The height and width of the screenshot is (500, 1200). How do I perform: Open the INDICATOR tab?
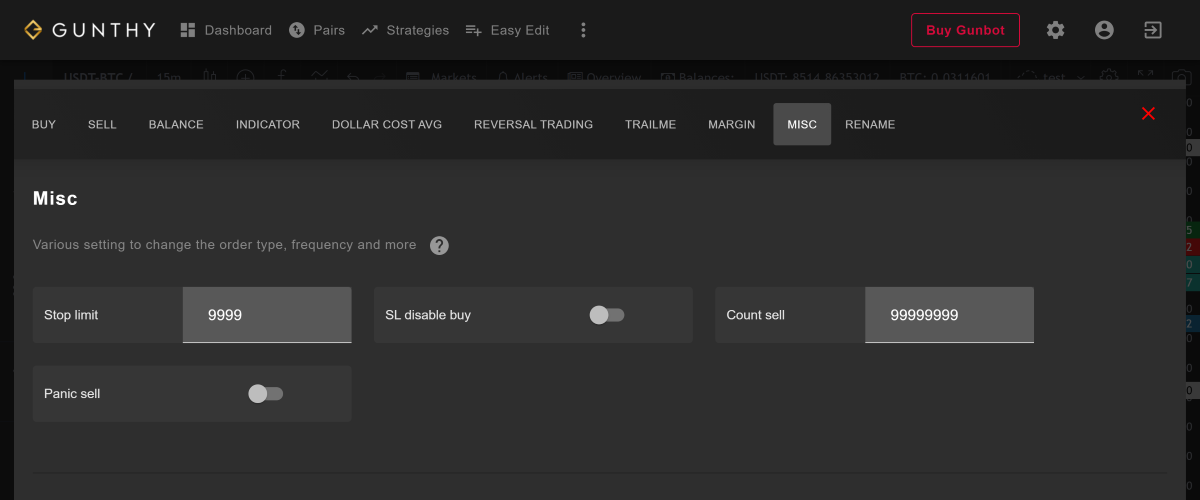[x=268, y=125]
